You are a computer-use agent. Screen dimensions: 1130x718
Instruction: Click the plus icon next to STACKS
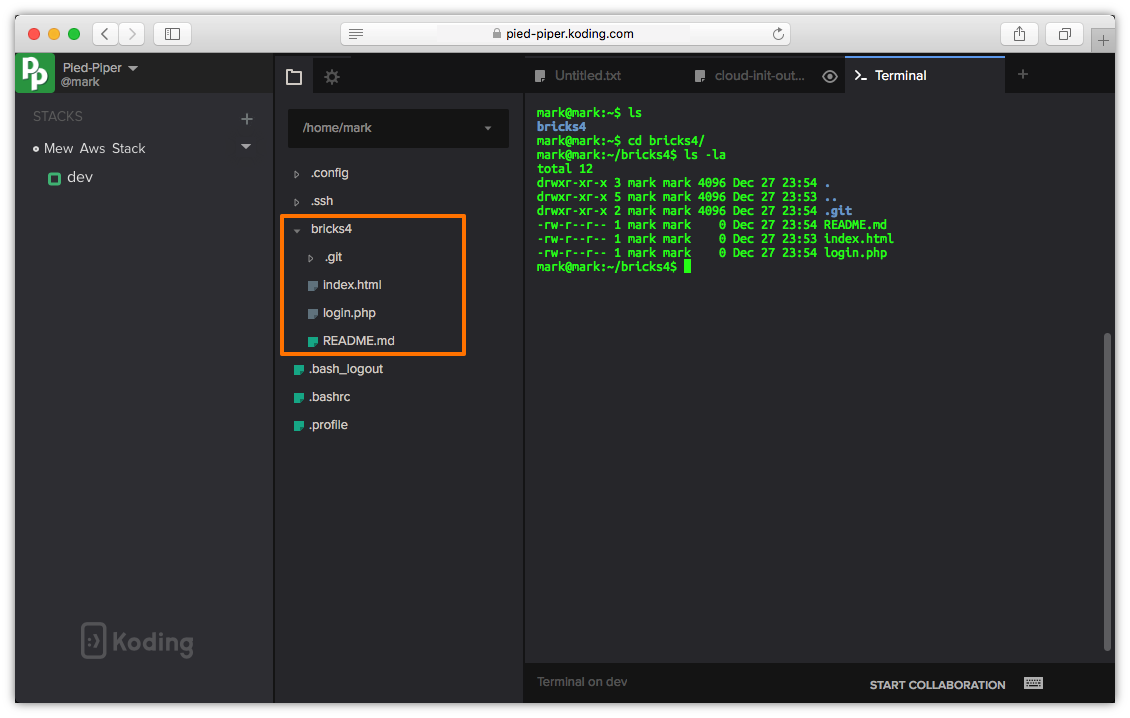coord(247,119)
